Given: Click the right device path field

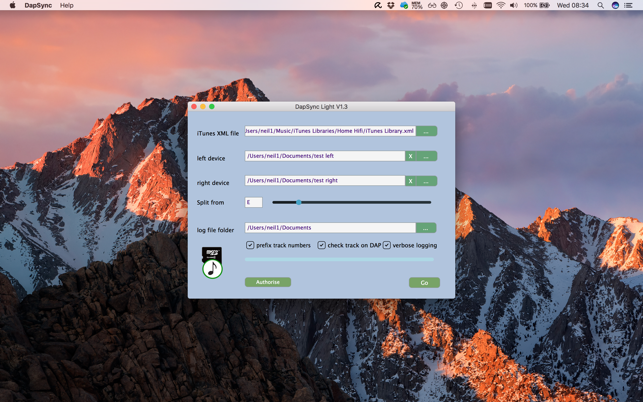Looking at the screenshot, I should [x=325, y=180].
